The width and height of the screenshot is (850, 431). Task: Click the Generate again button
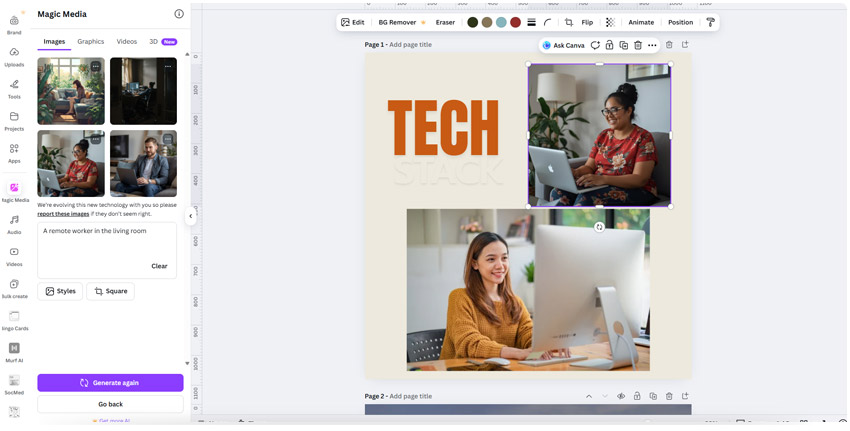click(110, 382)
